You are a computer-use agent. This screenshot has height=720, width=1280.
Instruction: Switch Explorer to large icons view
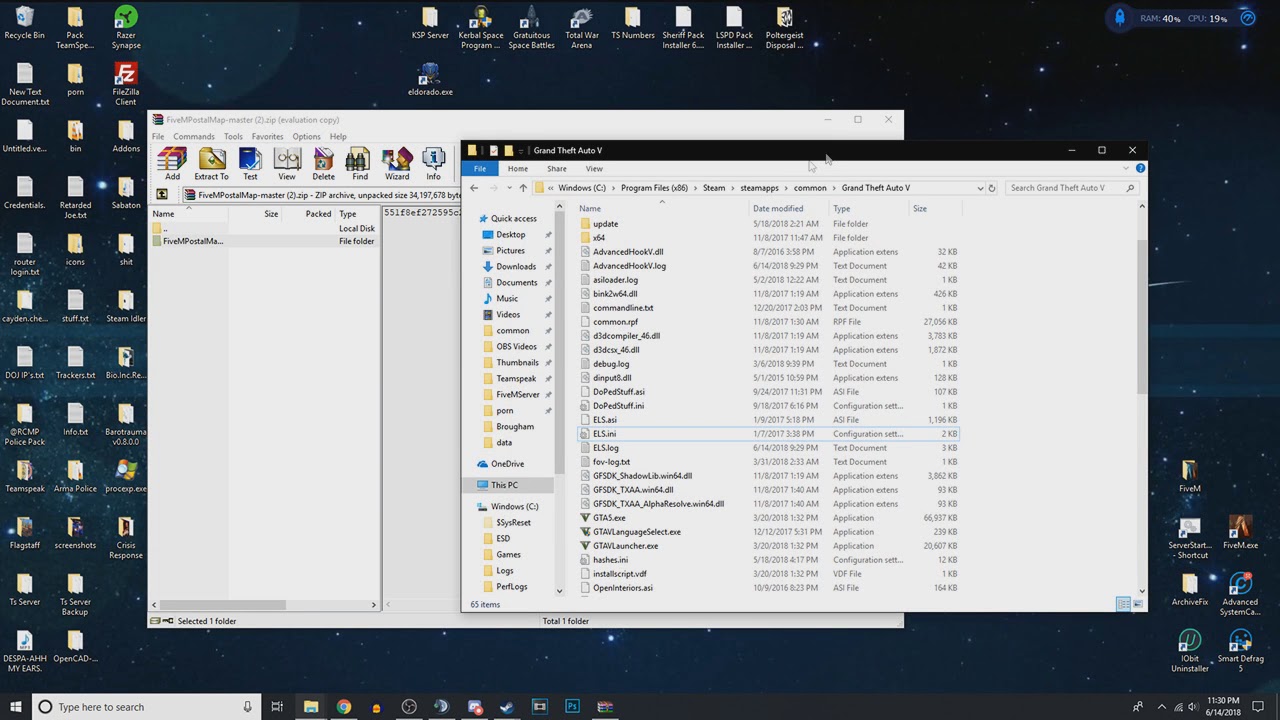(x=1138, y=604)
